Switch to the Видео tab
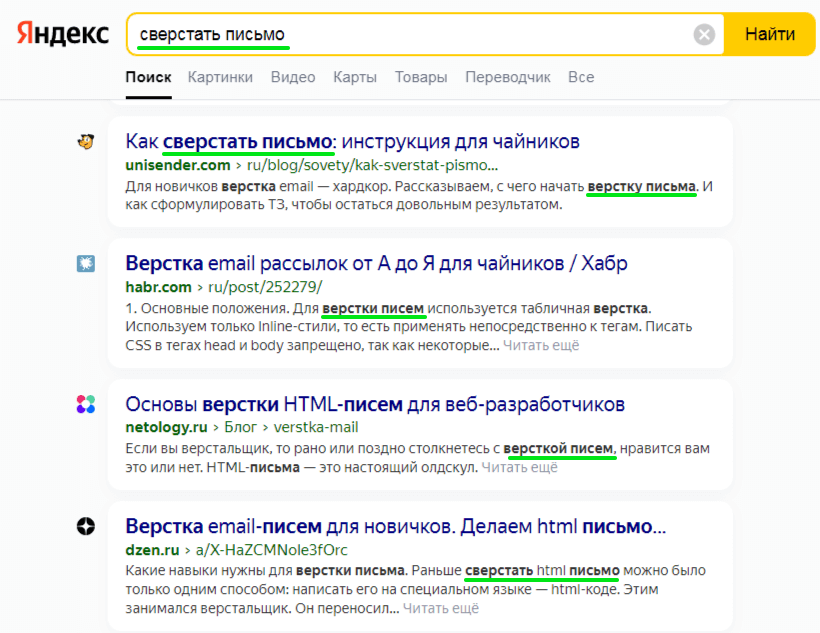The height and width of the screenshot is (633, 820). pos(293,77)
